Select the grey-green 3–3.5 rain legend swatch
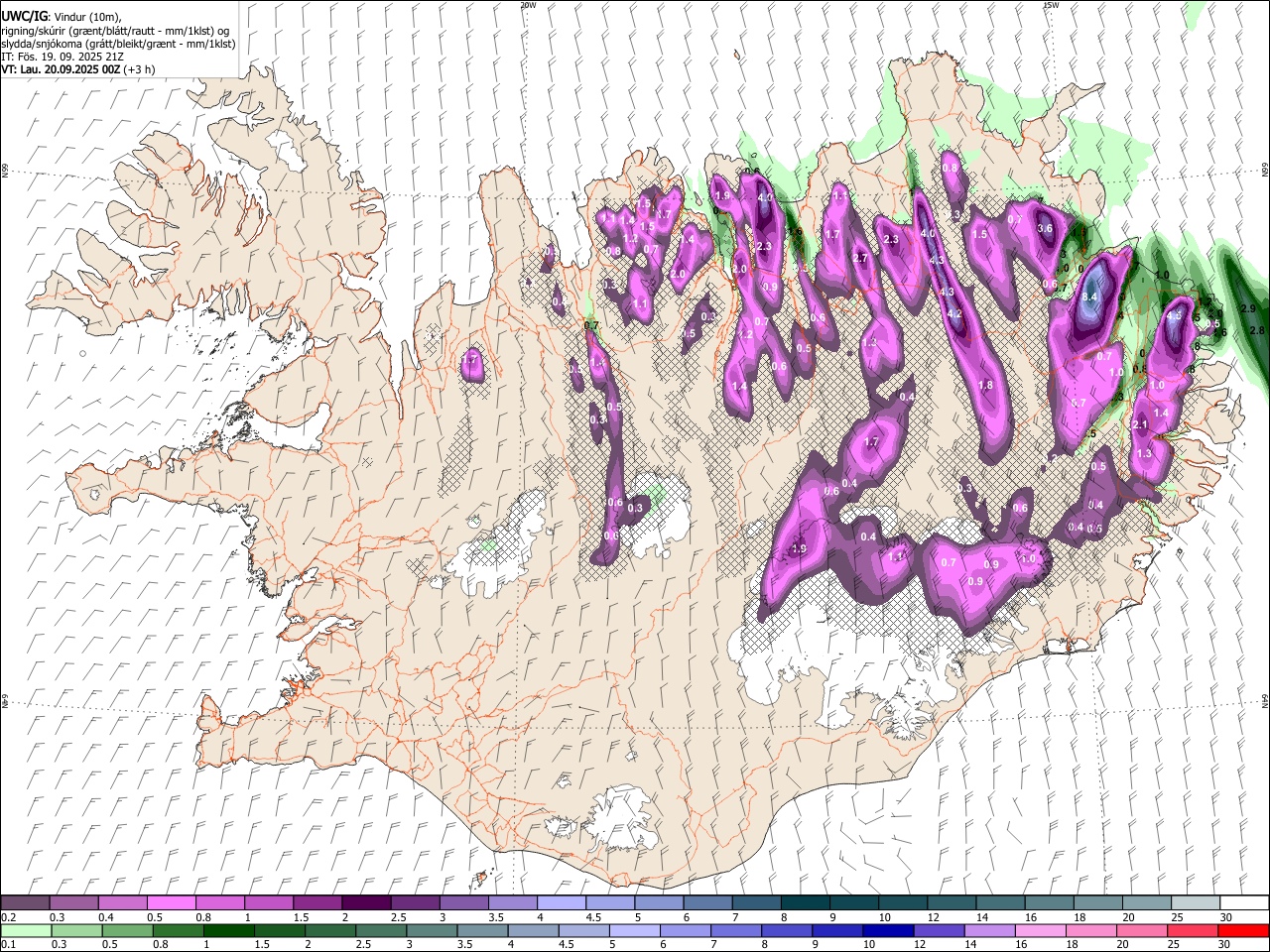The height and width of the screenshot is (952, 1270). pyautogui.click(x=431, y=930)
